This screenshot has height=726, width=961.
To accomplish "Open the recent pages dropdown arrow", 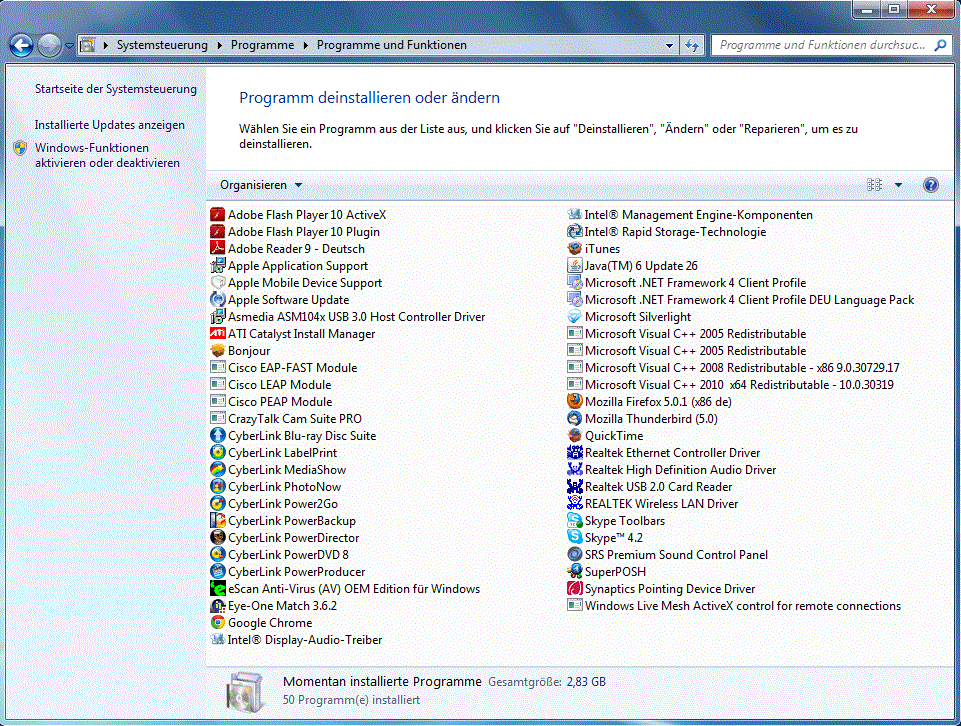I will pos(69,45).
